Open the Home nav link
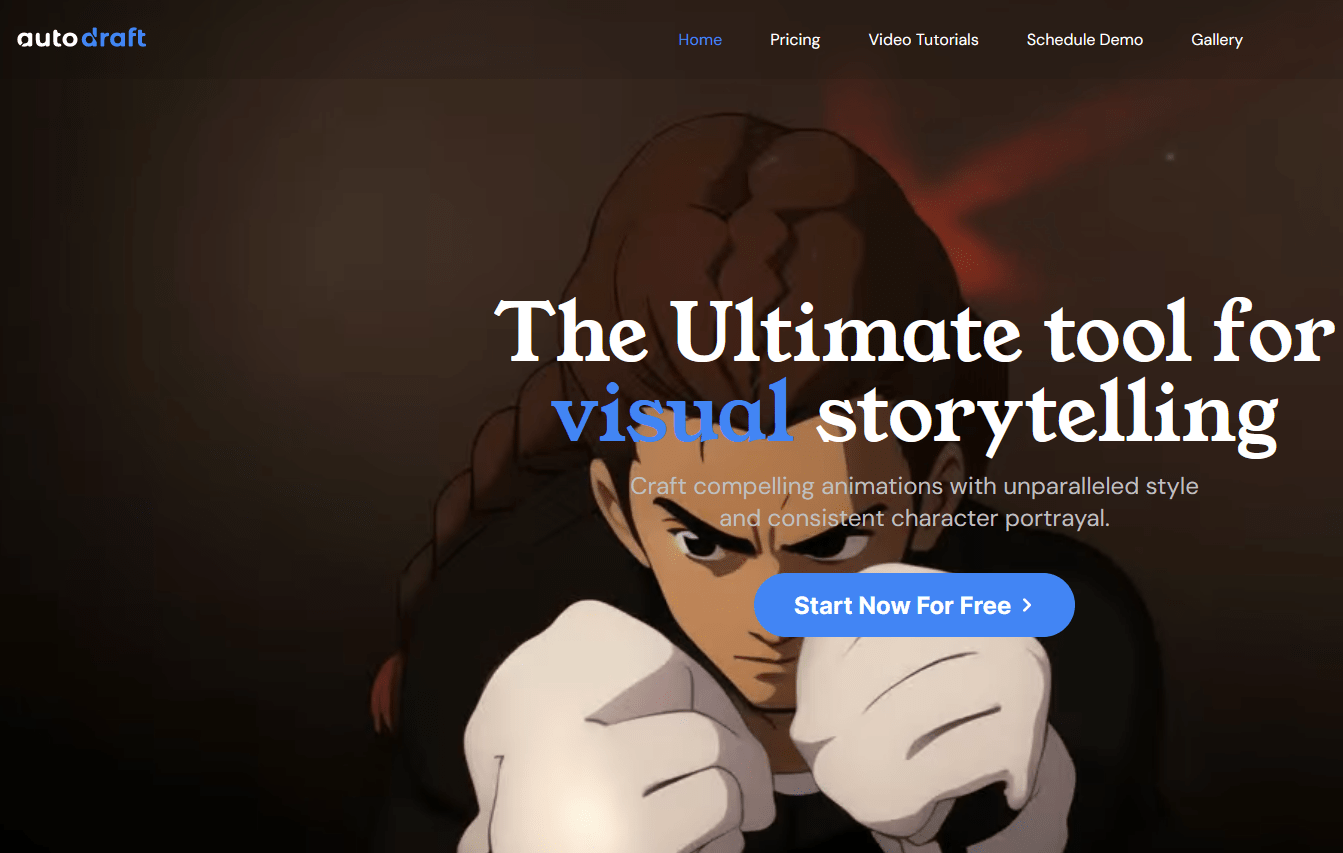Screen dimensions: 1343x853 (x=700, y=40)
